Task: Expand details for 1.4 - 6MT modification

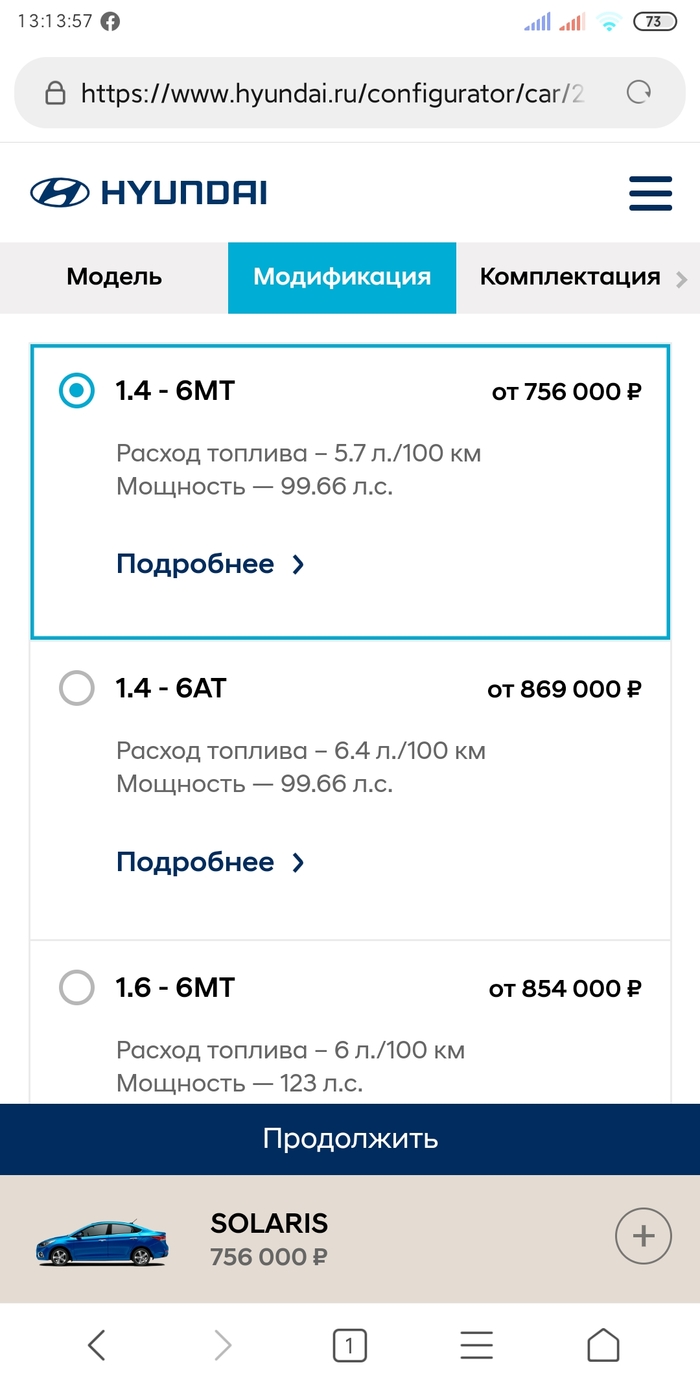Action: pyautogui.click(x=210, y=564)
